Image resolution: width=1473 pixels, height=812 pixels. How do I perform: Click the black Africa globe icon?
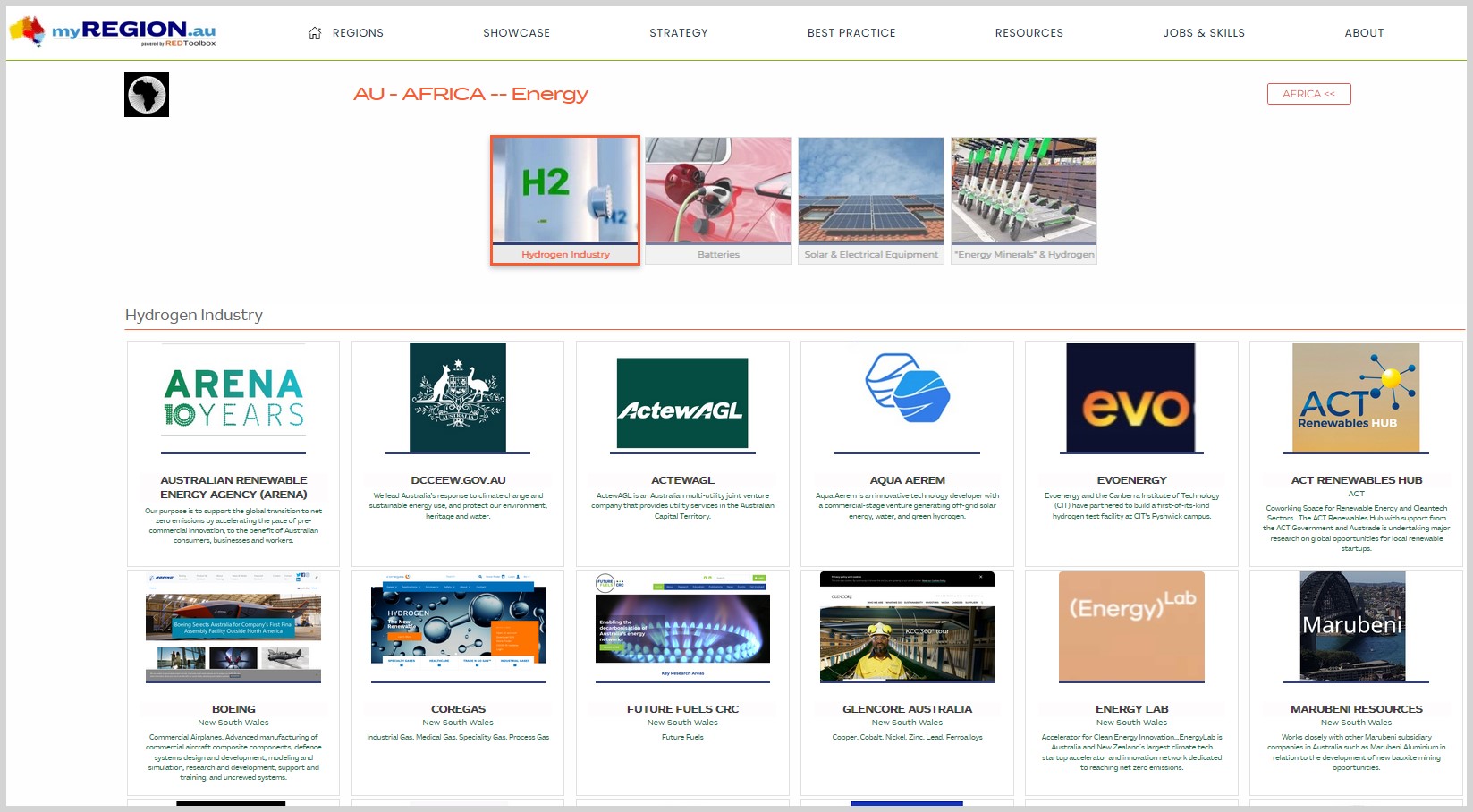[147, 95]
